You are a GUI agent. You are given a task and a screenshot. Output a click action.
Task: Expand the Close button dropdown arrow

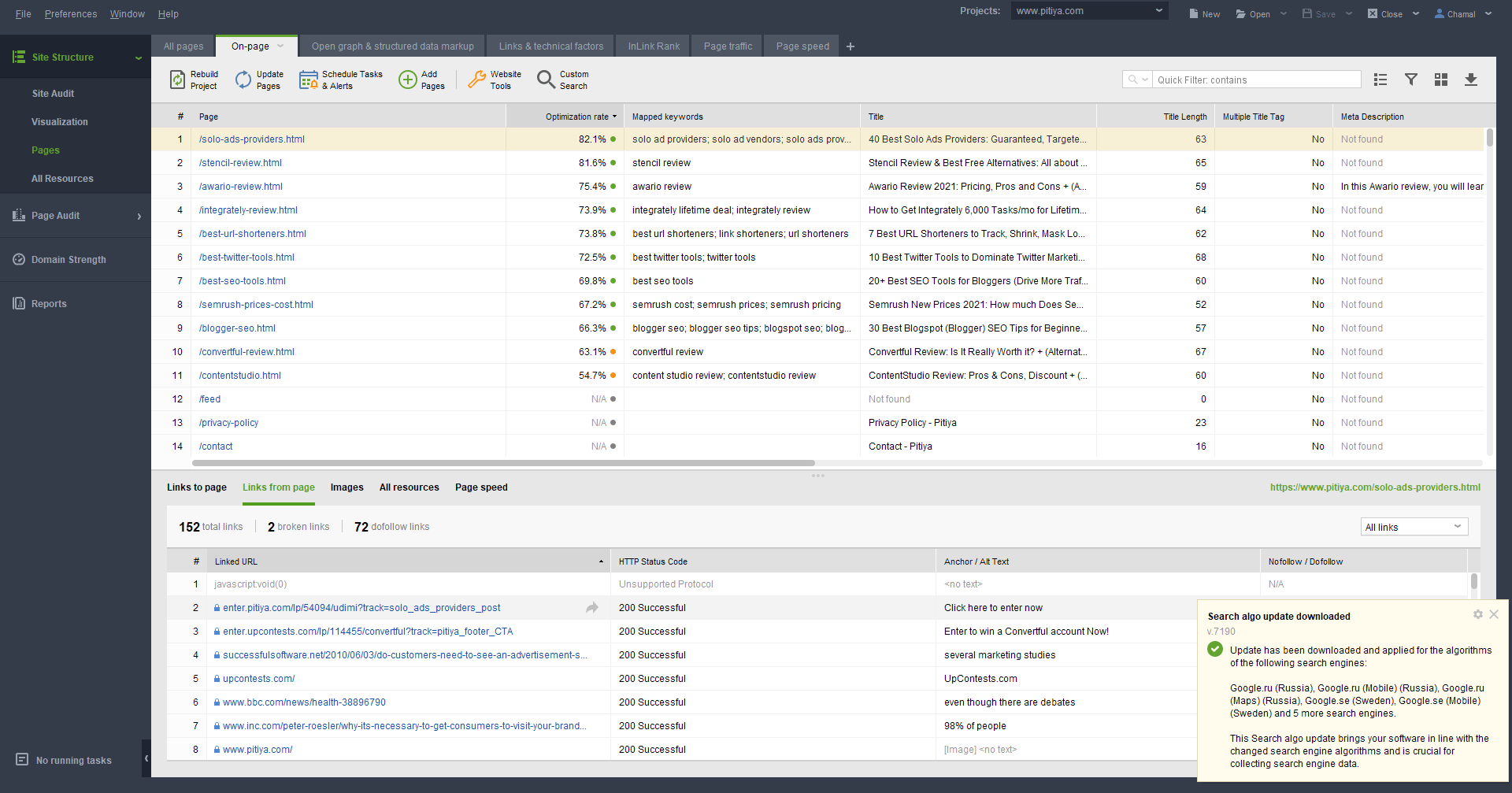tap(1416, 13)
